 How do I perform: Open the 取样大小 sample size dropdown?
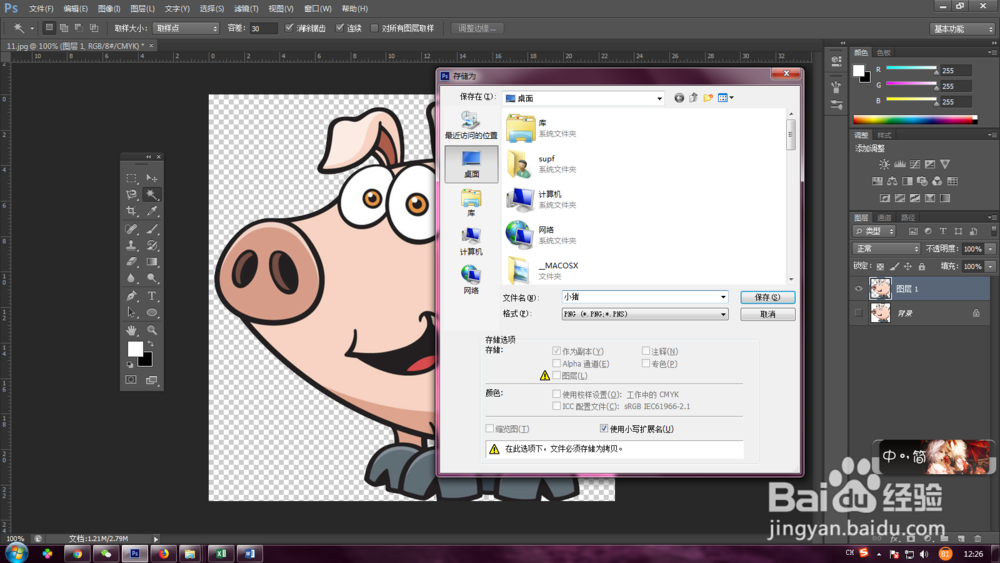coord(186,28)
